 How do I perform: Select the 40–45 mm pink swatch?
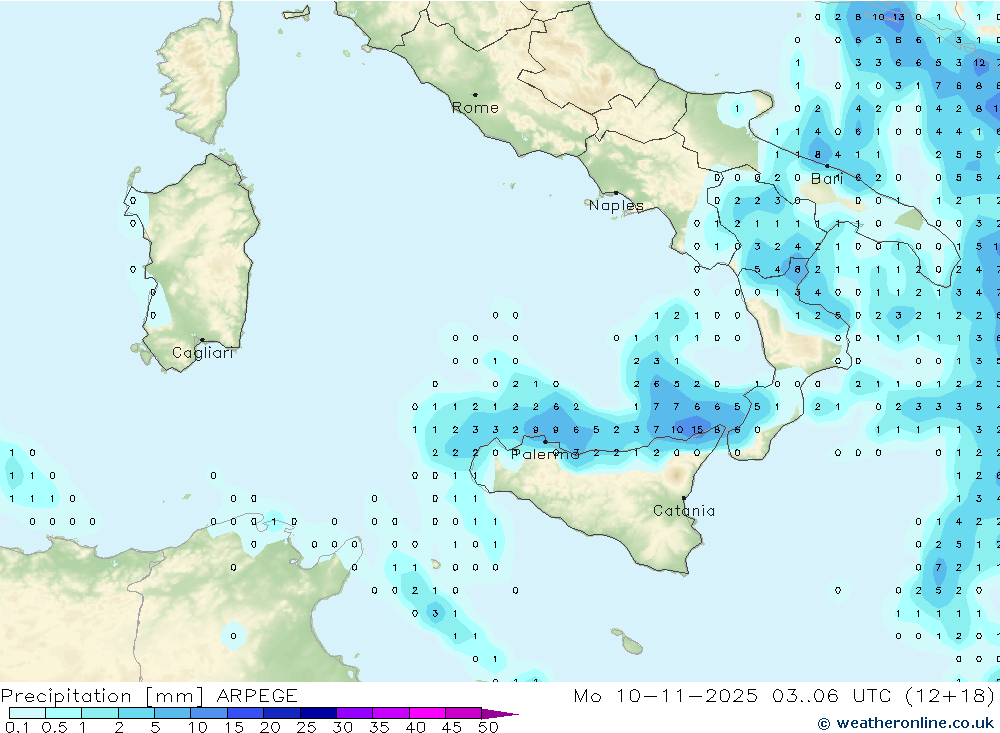pos(427,713)
